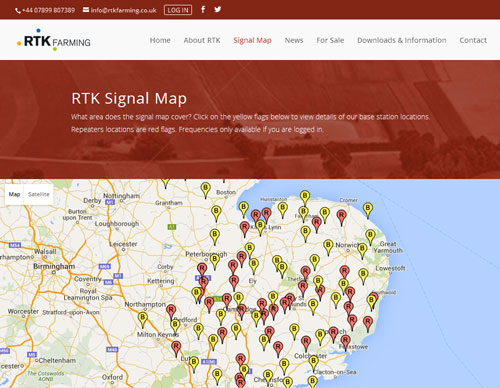Image resolution: width=500 pixels, height=388 pixels.
Task: Switch map to Satellite view
Action: tap(39, 194)
